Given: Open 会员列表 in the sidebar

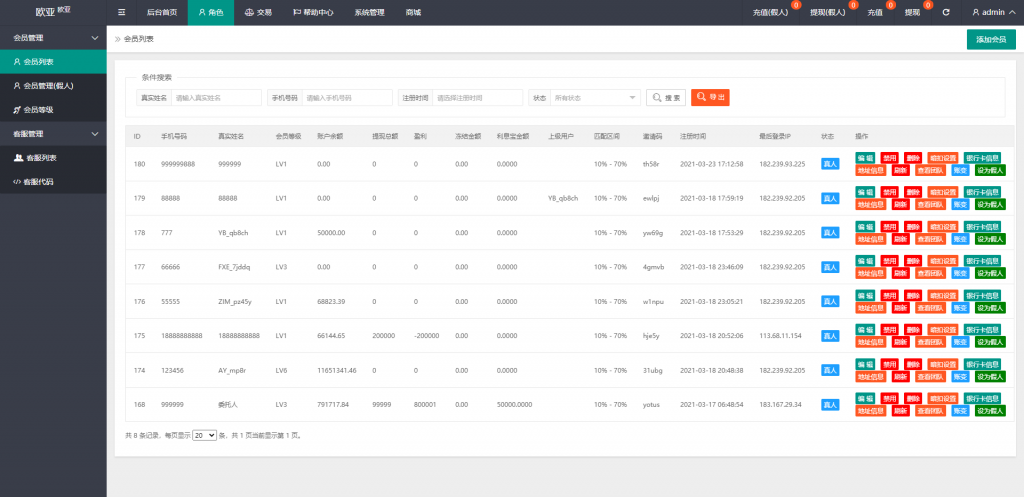Looking at the screenshot, I should tap(53, 62).
